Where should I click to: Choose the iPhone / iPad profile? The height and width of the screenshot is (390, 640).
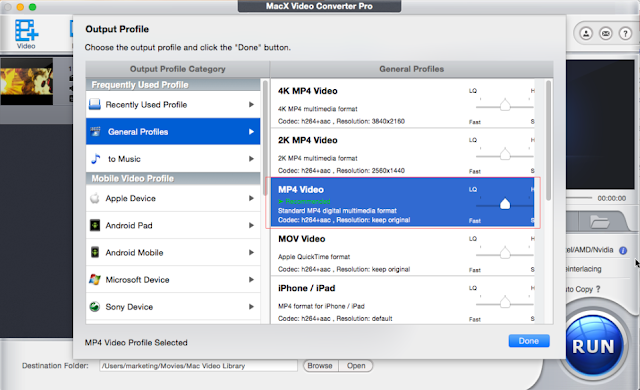[402, 301]
